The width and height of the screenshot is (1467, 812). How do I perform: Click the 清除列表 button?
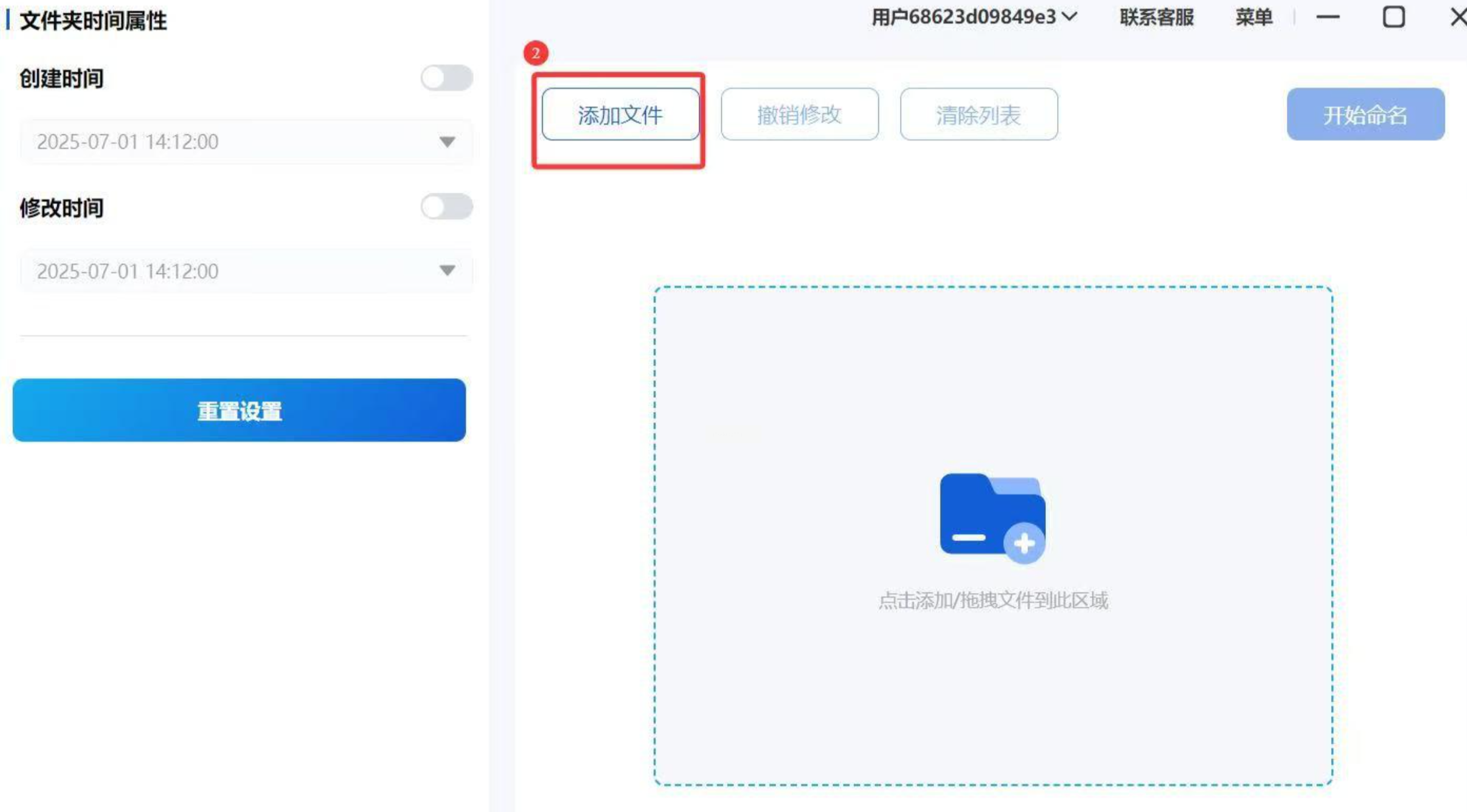click(978, 115)
